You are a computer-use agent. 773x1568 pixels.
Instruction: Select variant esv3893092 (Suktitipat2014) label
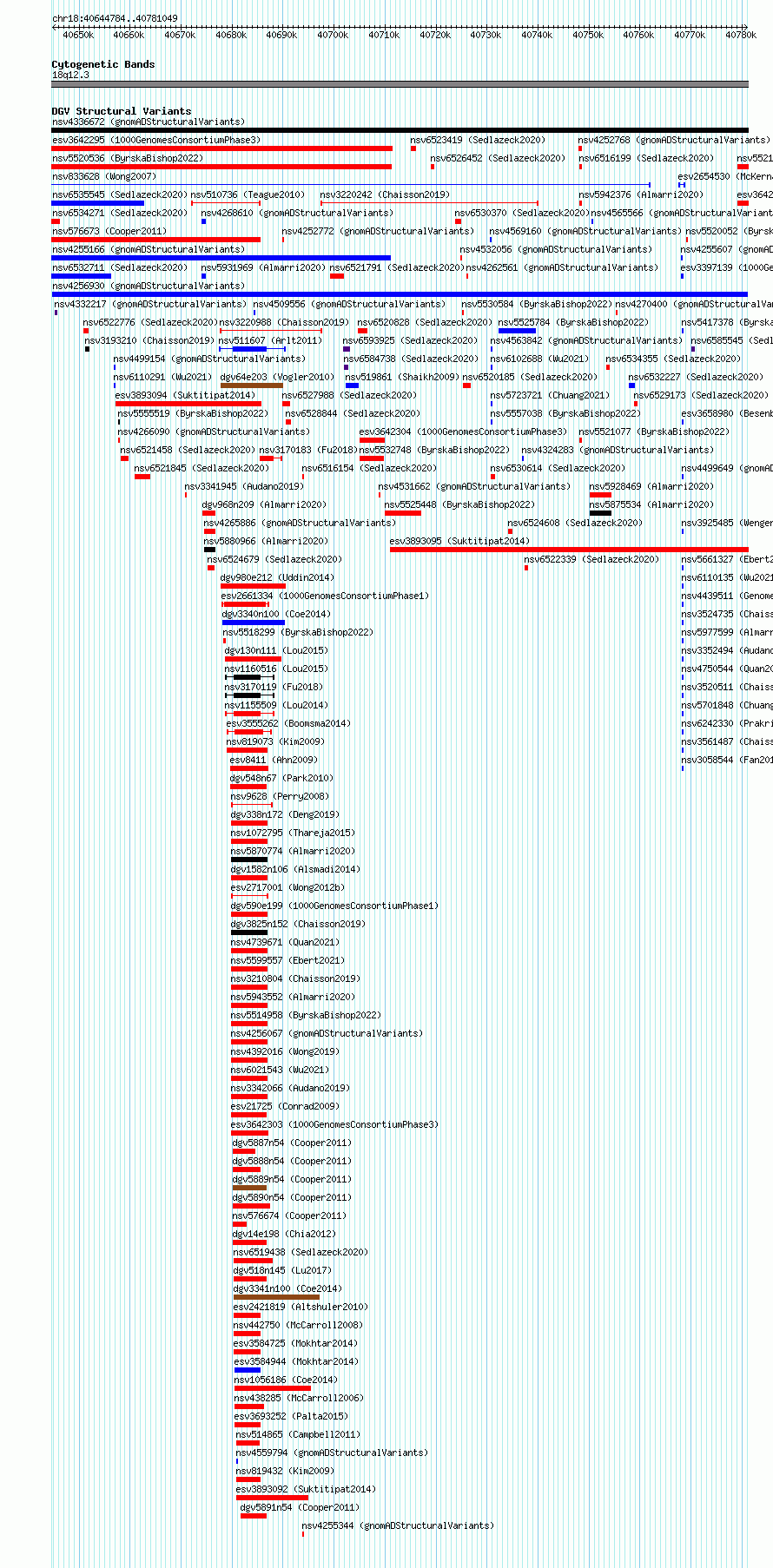(x=305, y=1489)
